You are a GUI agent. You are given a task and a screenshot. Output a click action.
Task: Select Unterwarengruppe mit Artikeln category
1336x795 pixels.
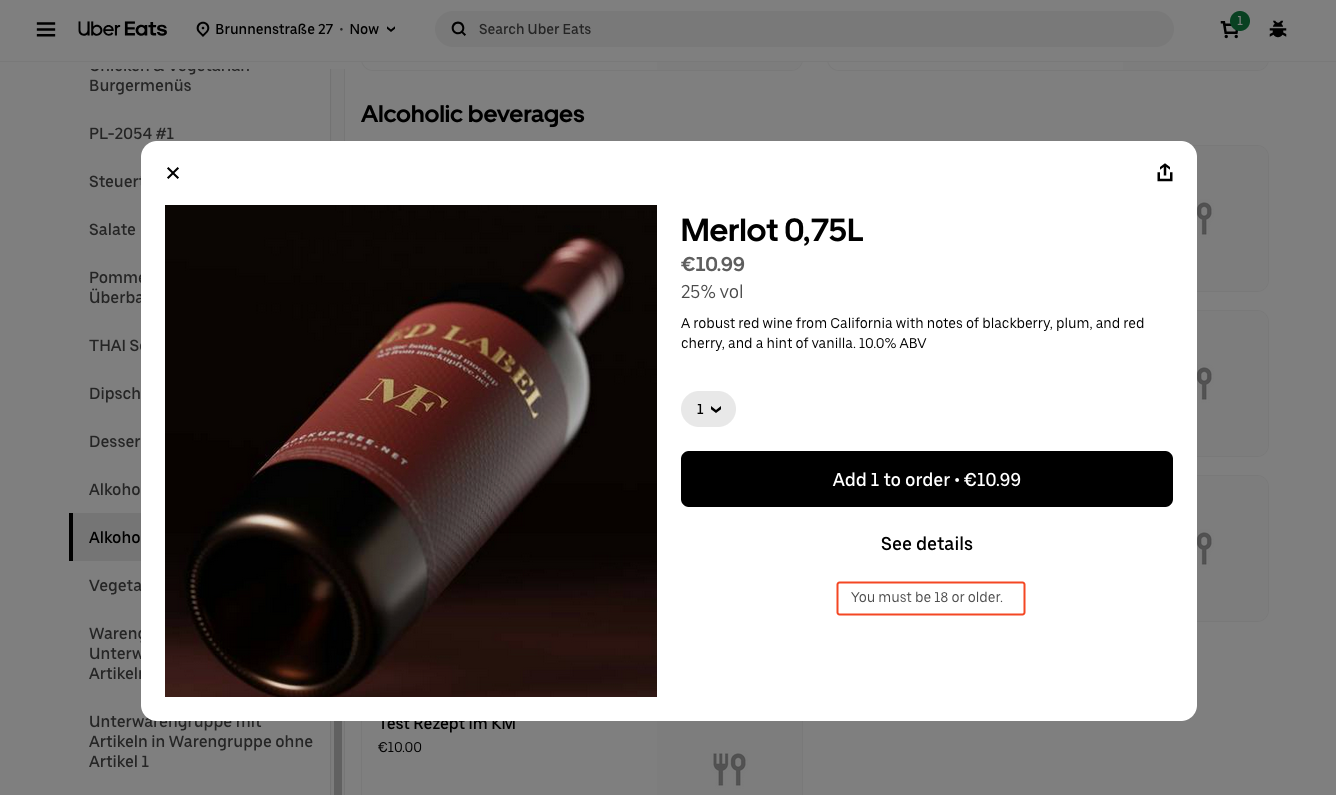(201, 741)
